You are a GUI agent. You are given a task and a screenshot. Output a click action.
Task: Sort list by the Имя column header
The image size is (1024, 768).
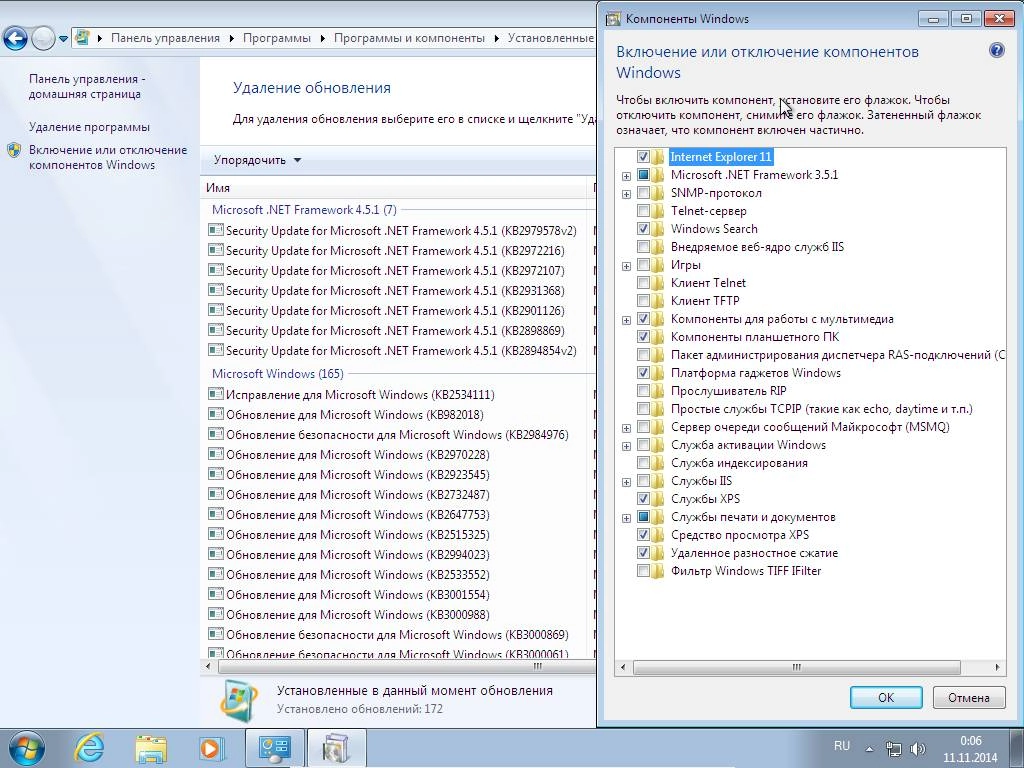pyautogui.click(x=394, y=187)
